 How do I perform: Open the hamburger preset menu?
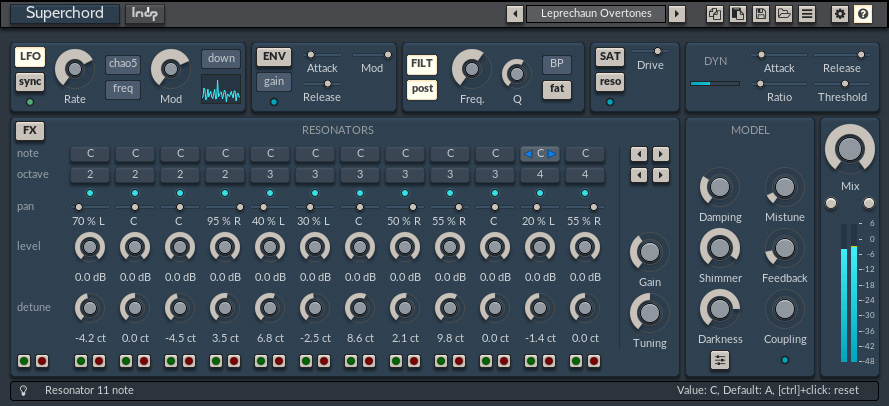coord(806,14)
